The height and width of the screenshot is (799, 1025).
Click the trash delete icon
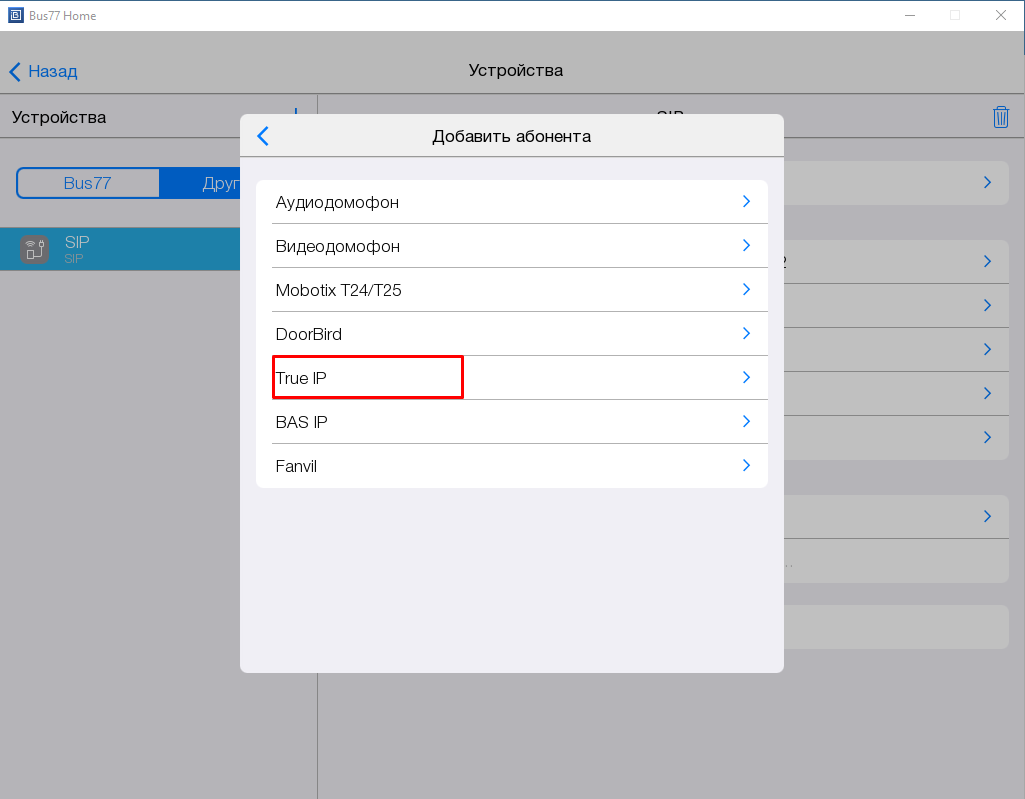[1000, 117]
